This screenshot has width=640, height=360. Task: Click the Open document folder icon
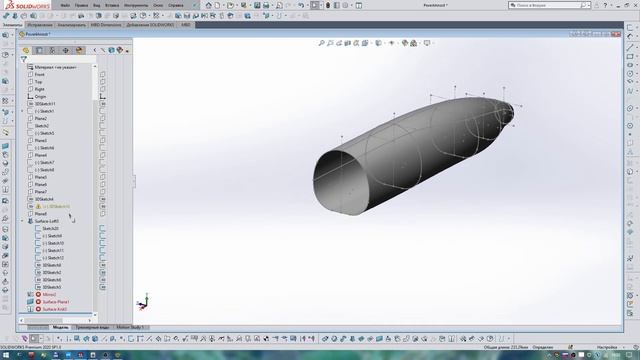pyautogui.click(x=230, y=5)
